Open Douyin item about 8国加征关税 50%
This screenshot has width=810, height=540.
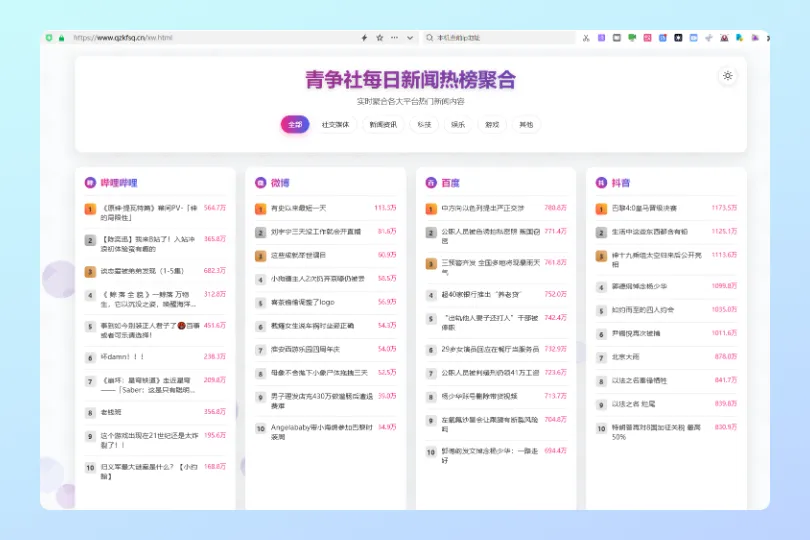tap(656, 432)
